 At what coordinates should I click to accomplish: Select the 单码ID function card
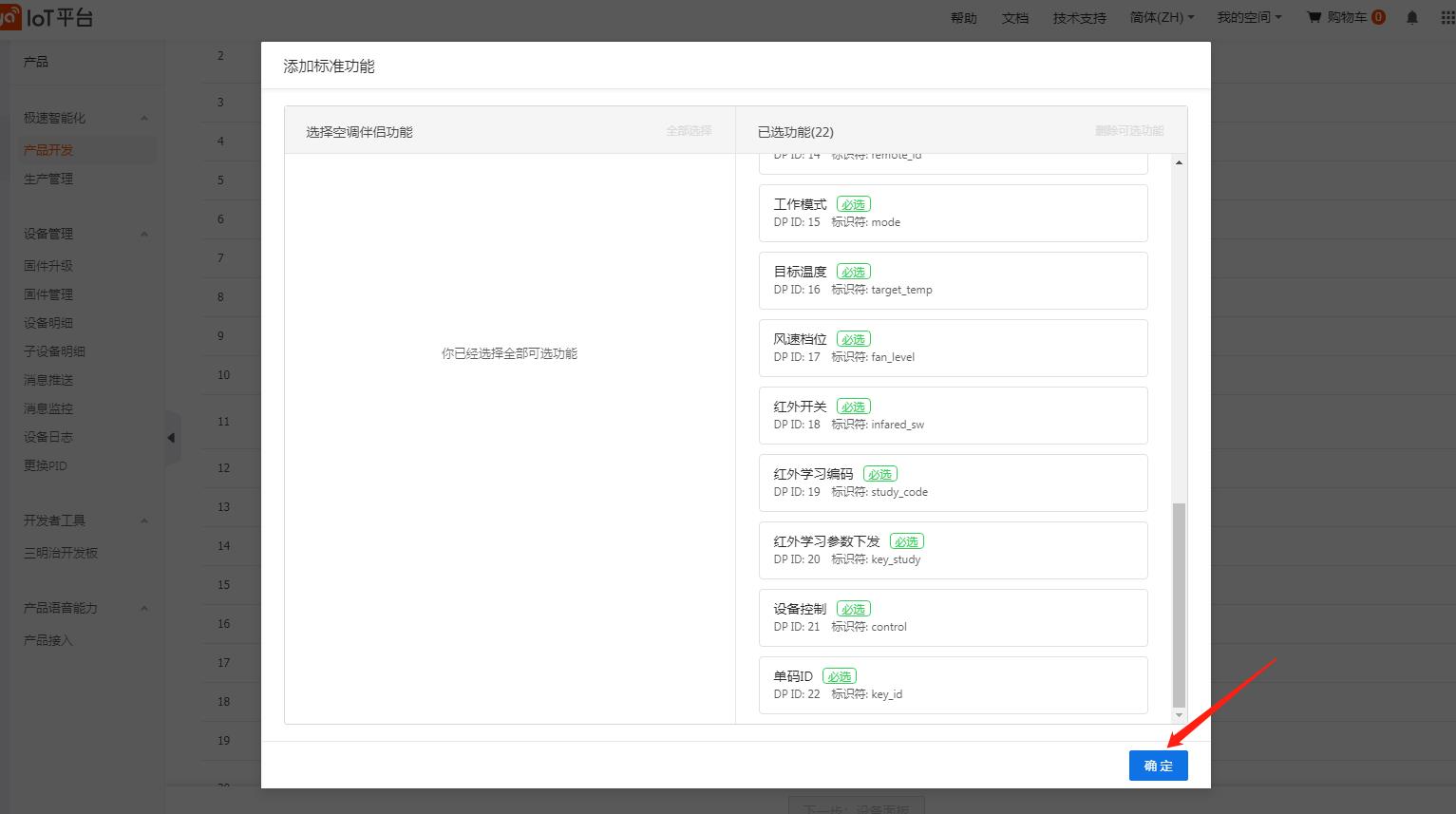[x=953, y=685]
